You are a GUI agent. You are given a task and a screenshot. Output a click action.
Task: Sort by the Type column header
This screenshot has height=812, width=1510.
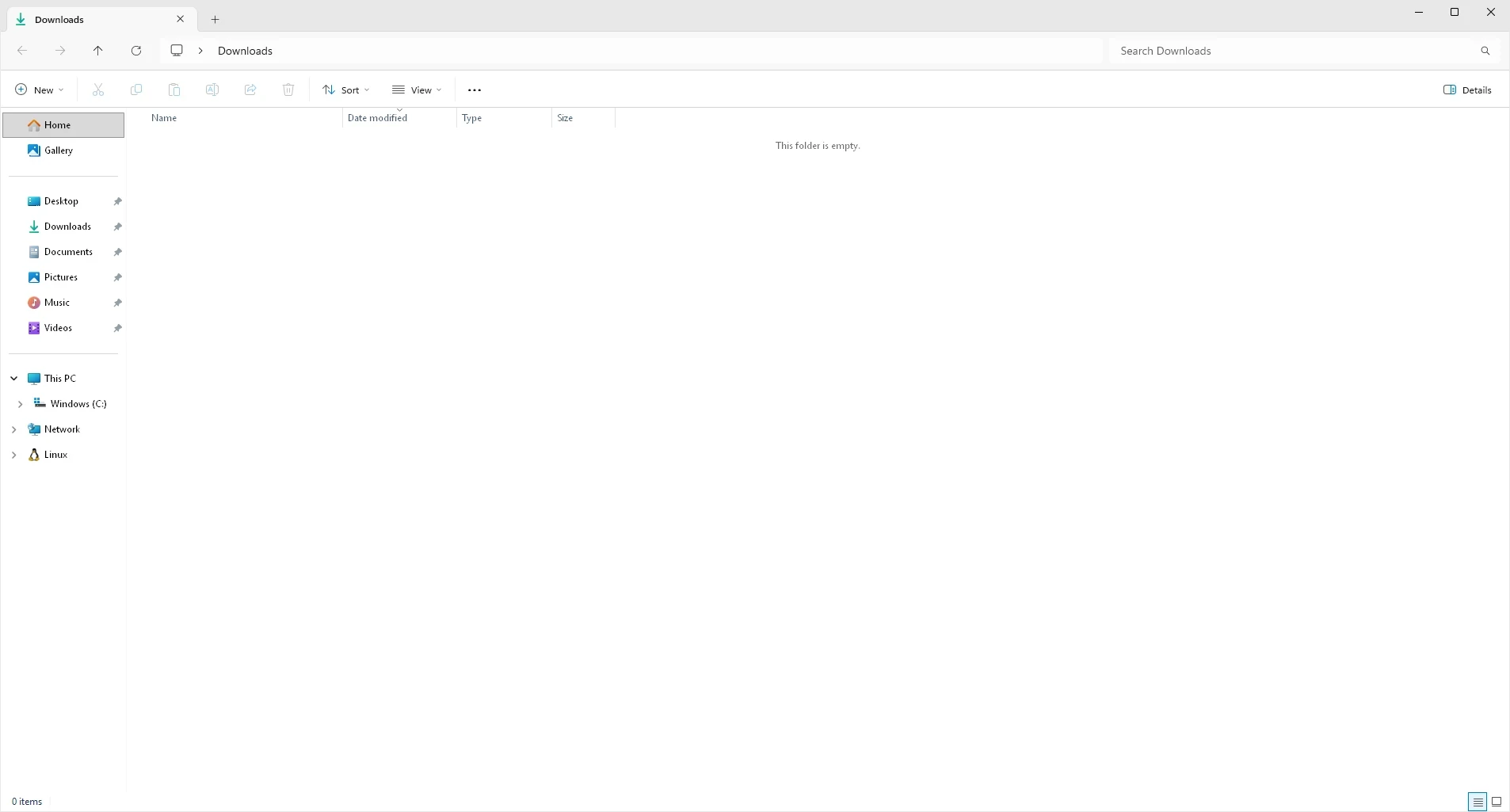click(x=504, y=118)
